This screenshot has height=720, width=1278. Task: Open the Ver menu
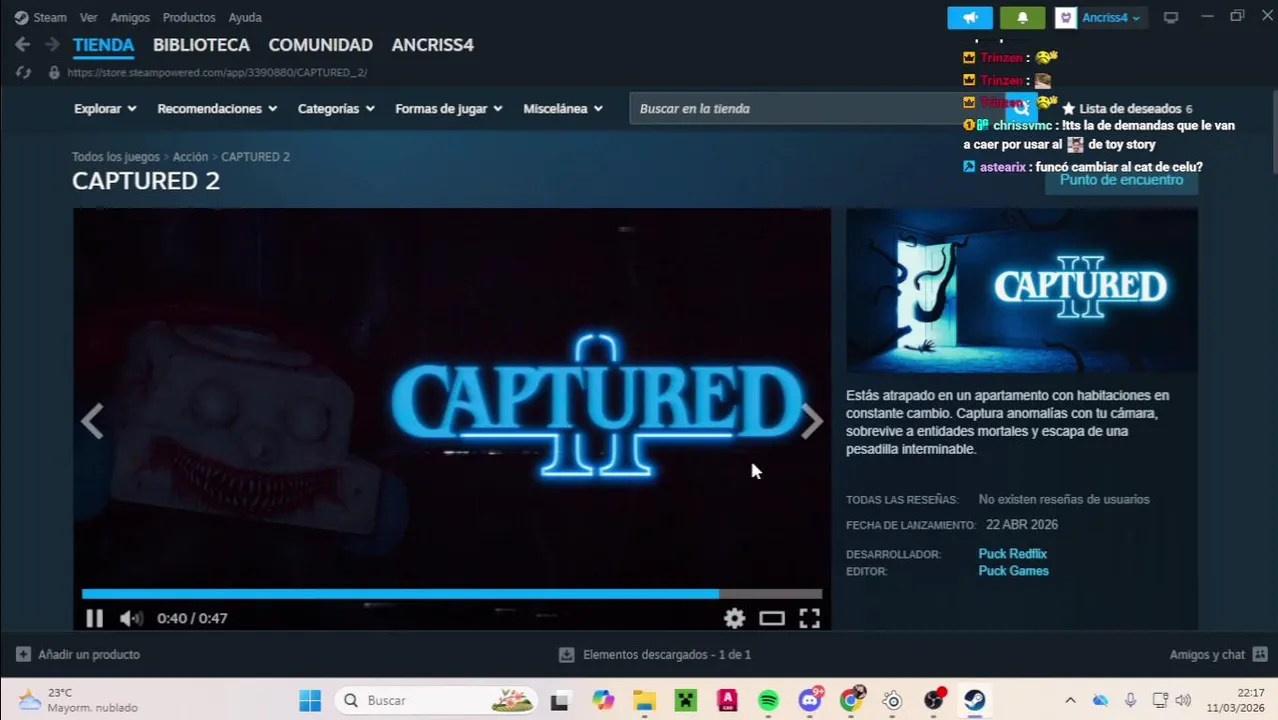tap(89, 18)
